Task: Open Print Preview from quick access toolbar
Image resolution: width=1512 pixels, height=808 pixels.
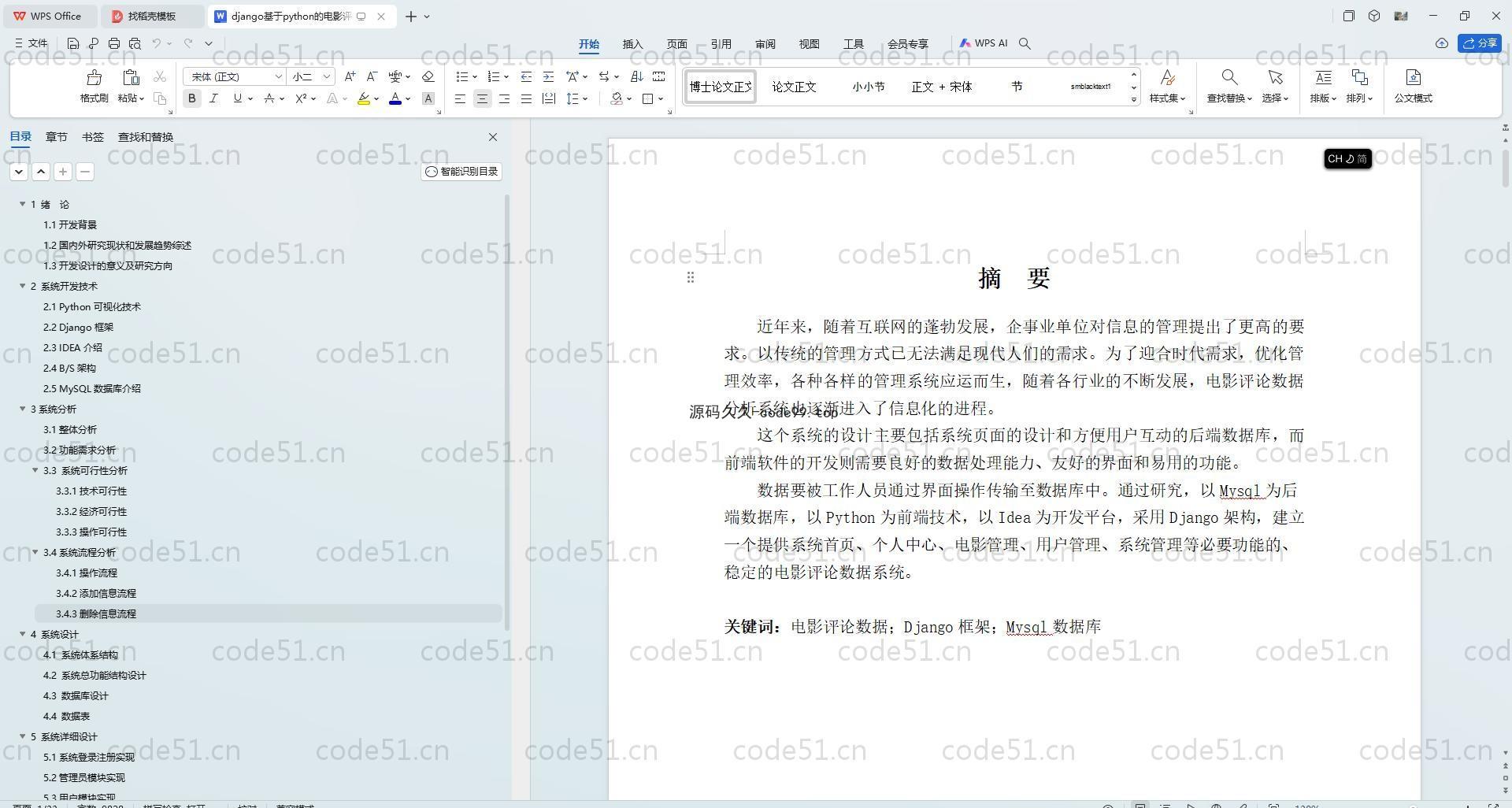Action: click(x=135, y=43)
